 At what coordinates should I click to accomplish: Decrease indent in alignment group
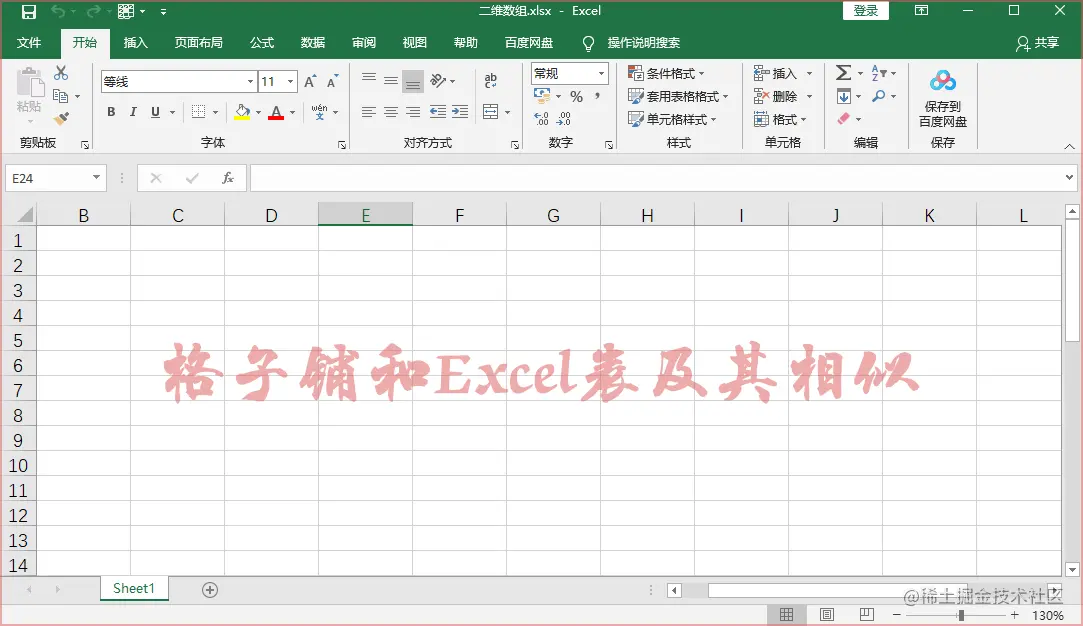438,112
